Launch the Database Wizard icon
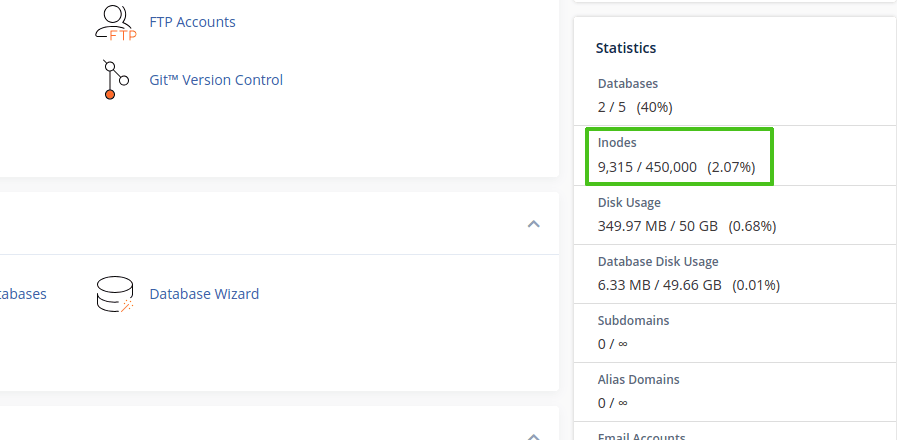The width and height of the screenshot is (897, 440). 114,294
